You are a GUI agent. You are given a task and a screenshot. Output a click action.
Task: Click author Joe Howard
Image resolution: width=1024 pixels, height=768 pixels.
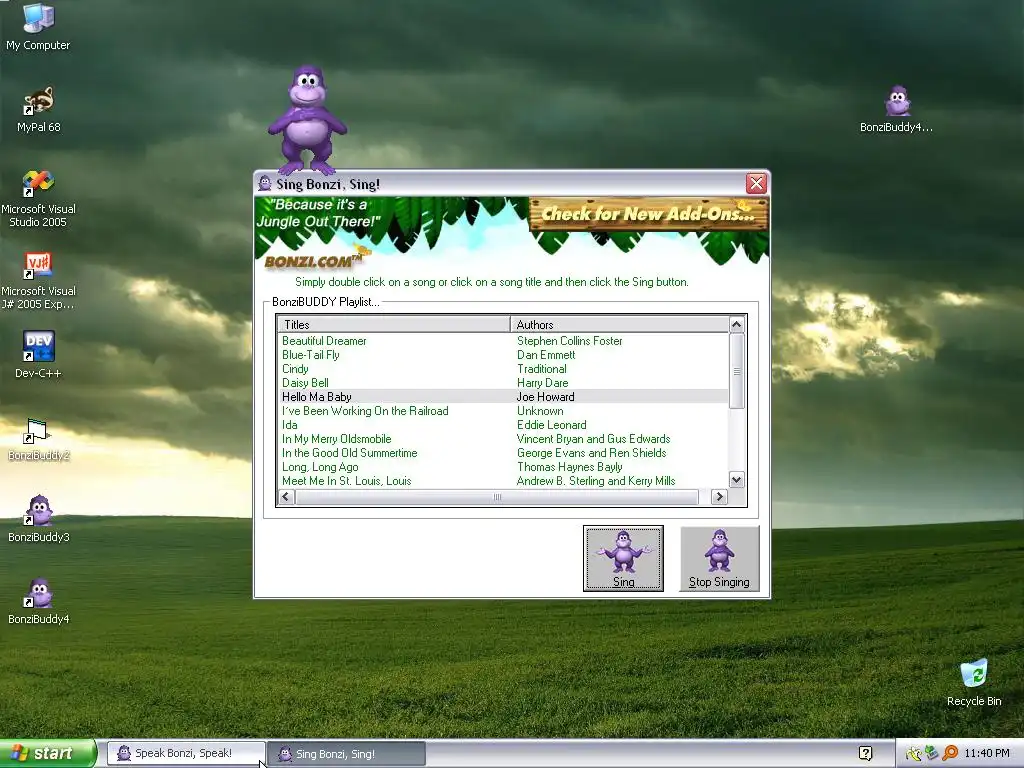(545, 397)
